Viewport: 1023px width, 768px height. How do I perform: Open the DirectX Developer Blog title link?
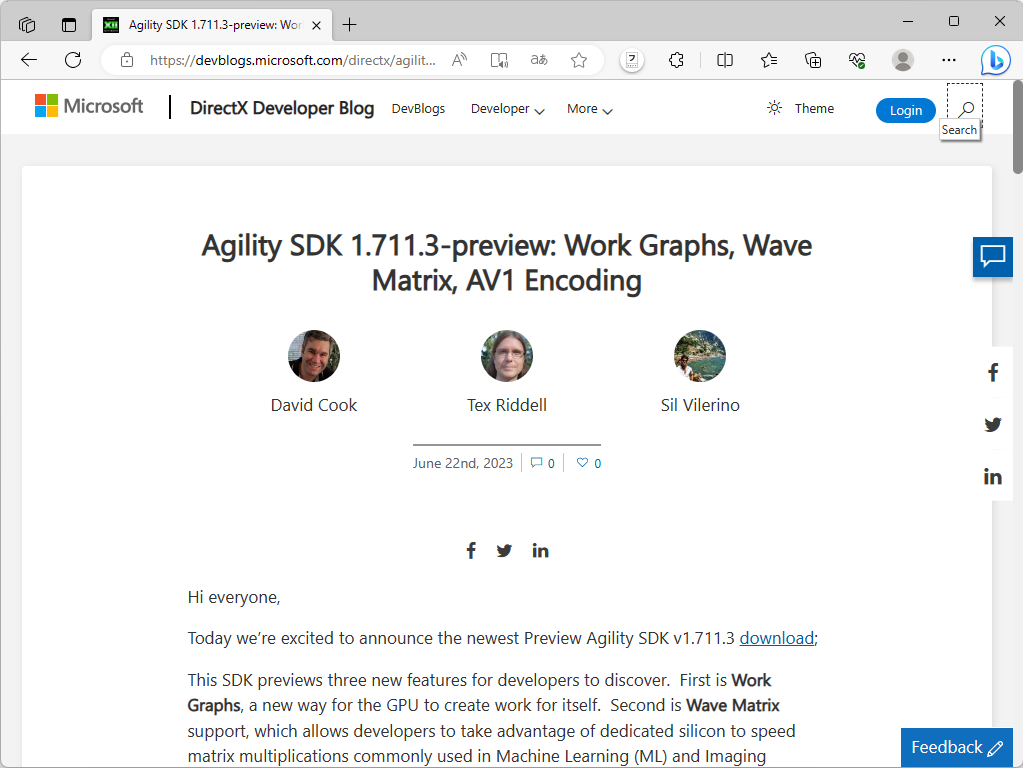tap(282, 108)
